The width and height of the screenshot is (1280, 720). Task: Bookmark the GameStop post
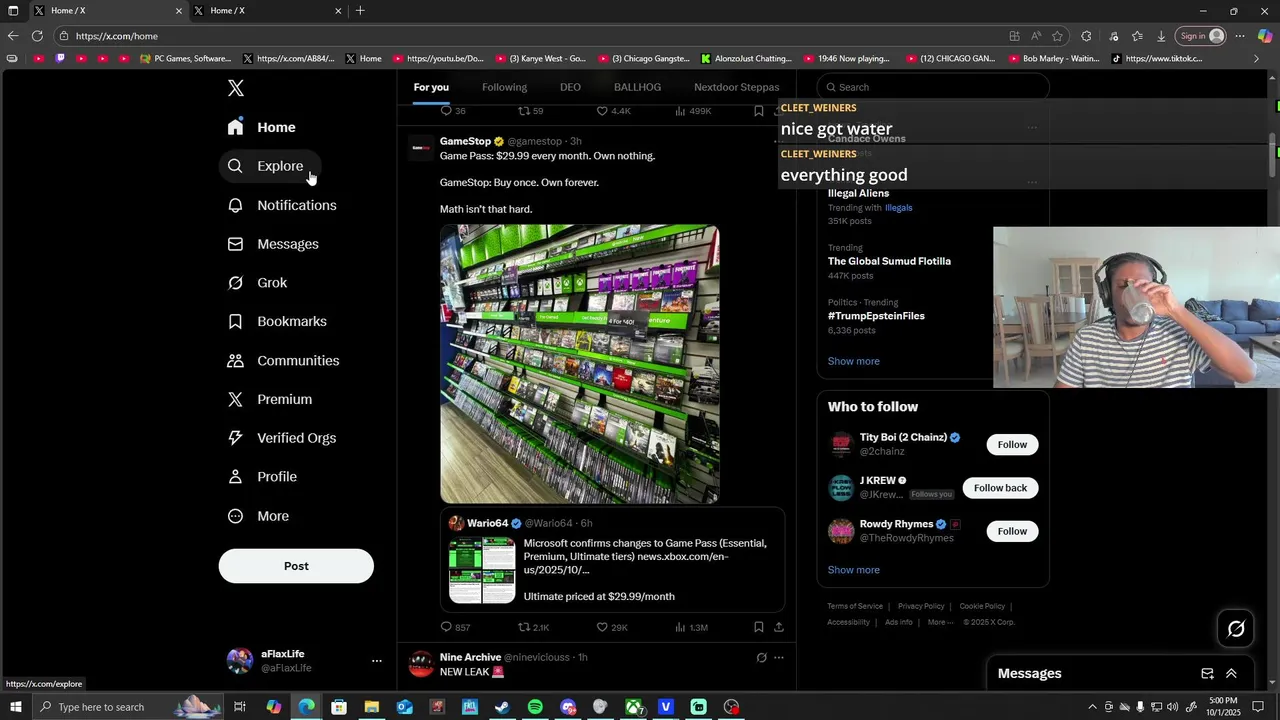pos(758,627)
